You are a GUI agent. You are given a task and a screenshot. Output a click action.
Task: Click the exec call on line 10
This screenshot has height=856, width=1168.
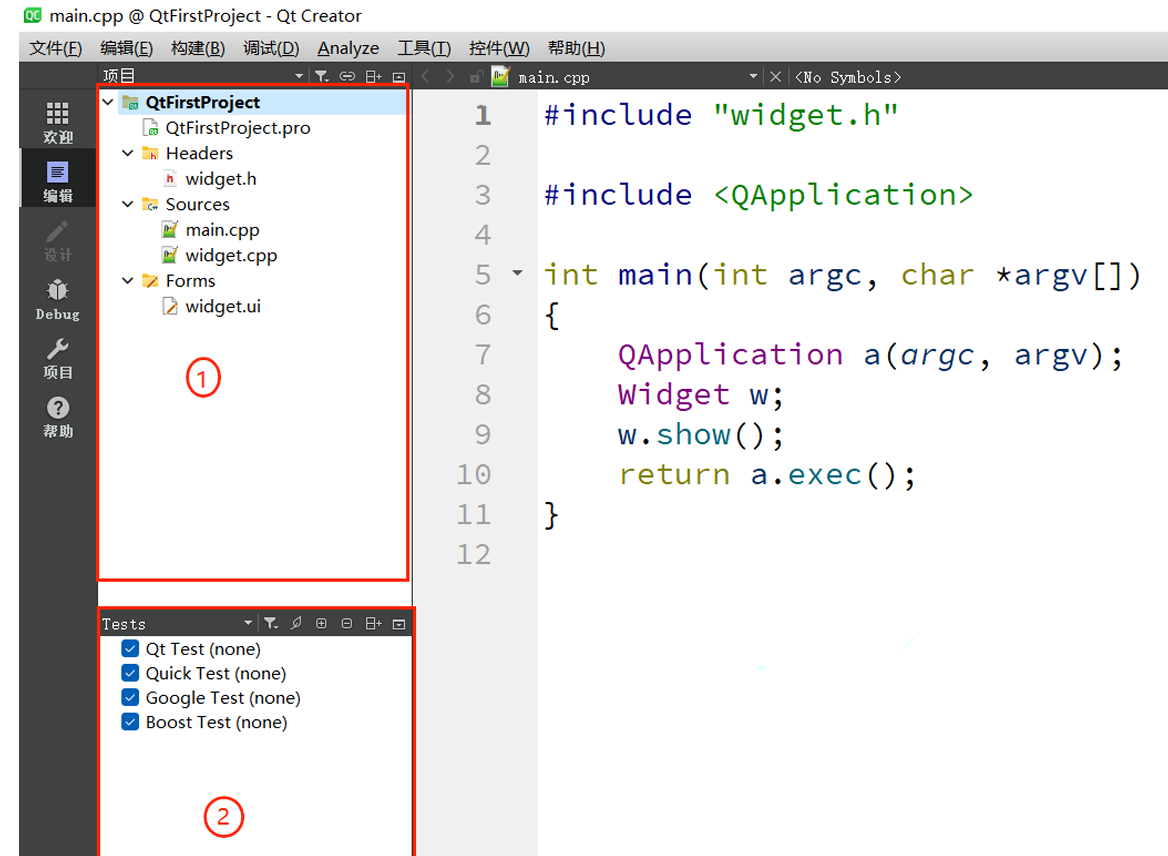825,475
